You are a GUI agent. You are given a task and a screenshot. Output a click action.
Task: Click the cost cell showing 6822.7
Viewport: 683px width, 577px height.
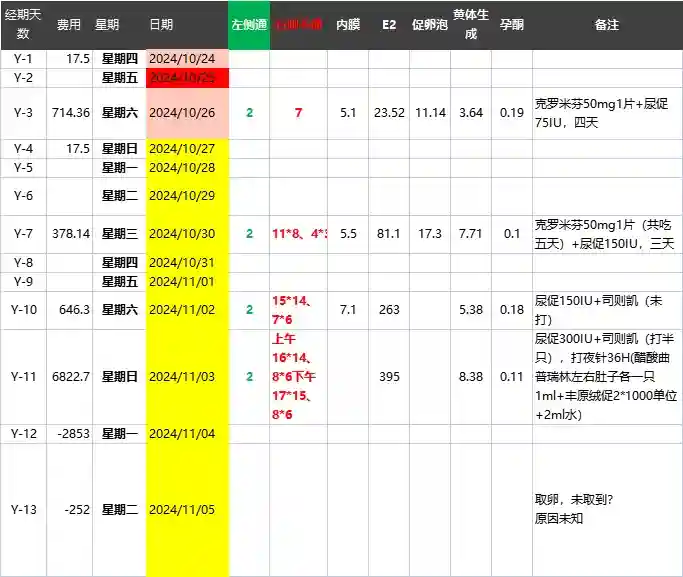point(71,377)
